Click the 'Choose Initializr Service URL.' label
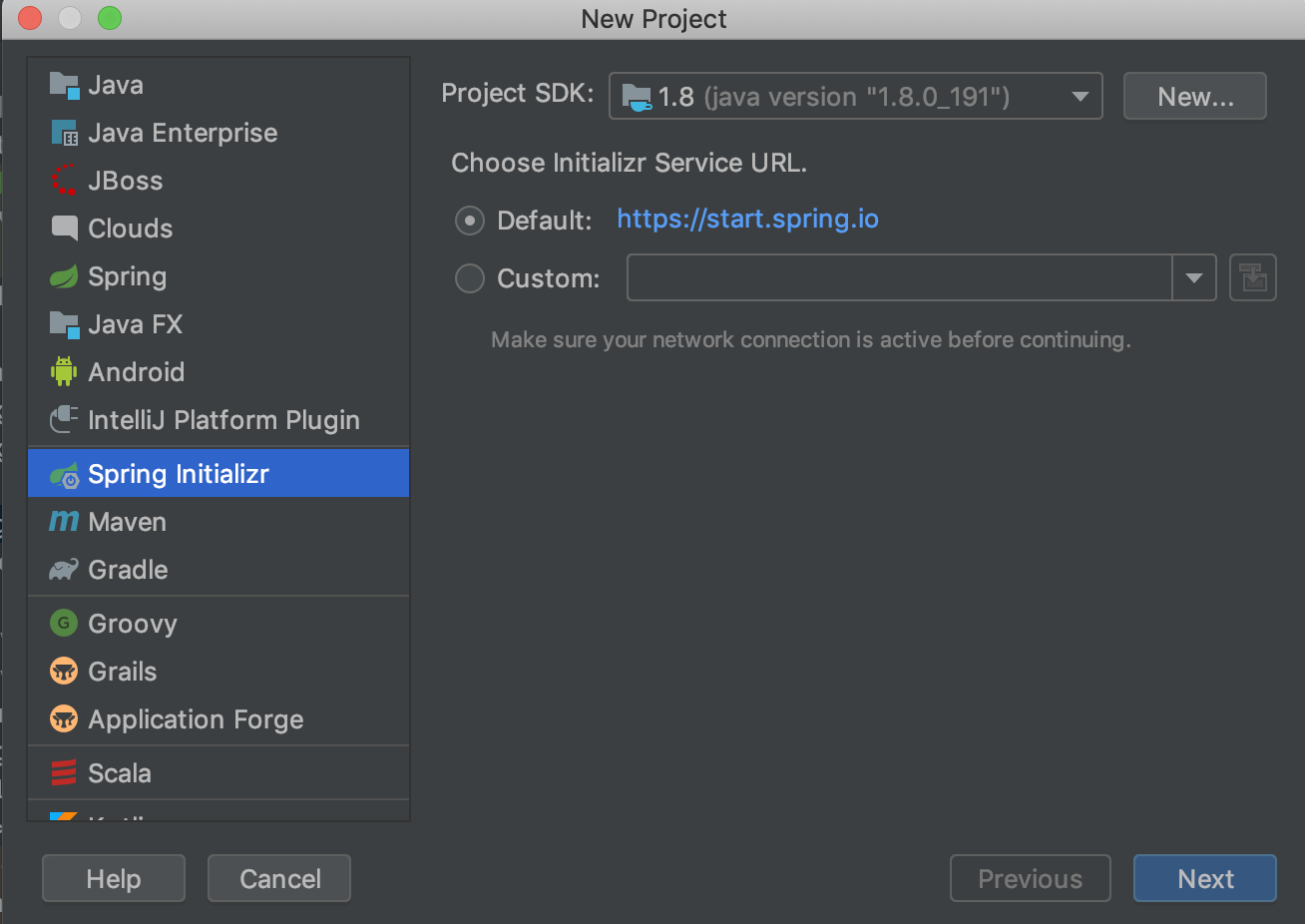 pos(630,163)
